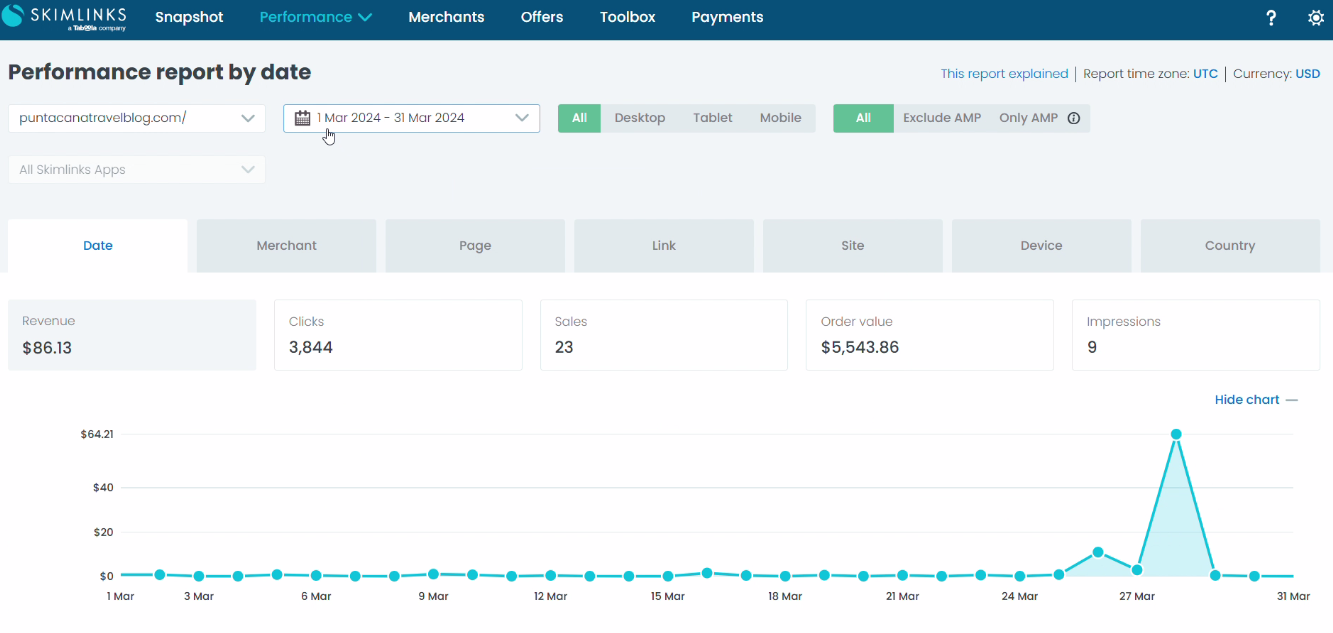Click the 1 Mar axis label
This screenshot has height=633, width=1333.
tap(120, 597)
